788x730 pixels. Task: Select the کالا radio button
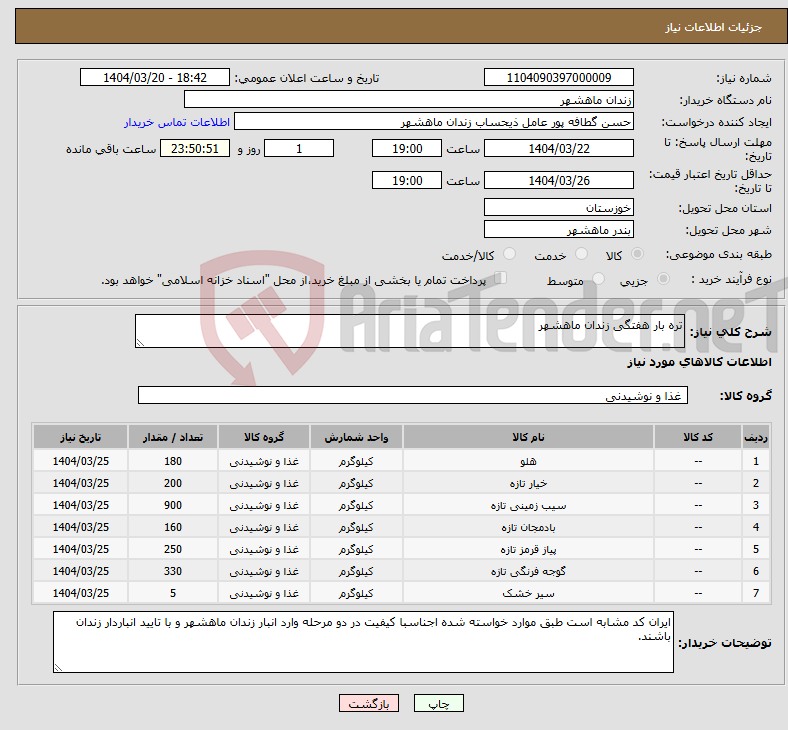coord(637,254)
